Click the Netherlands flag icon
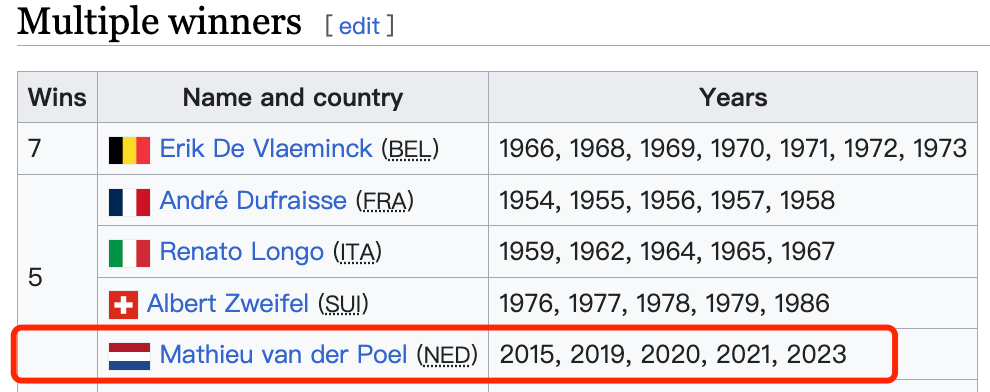This screenshot has width=990, height=392. [129, 357]
